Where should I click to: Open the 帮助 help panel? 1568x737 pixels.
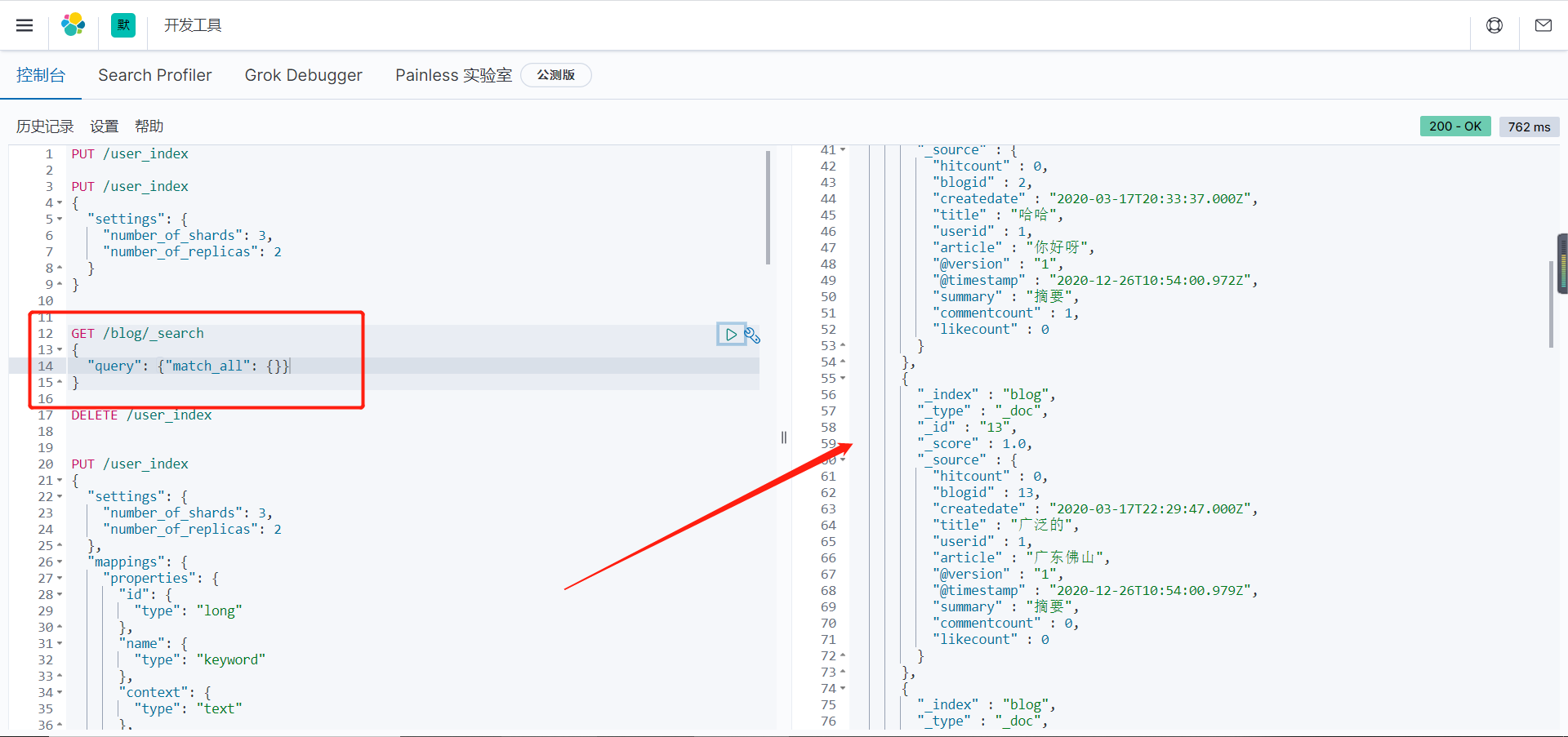coord(149,127)
